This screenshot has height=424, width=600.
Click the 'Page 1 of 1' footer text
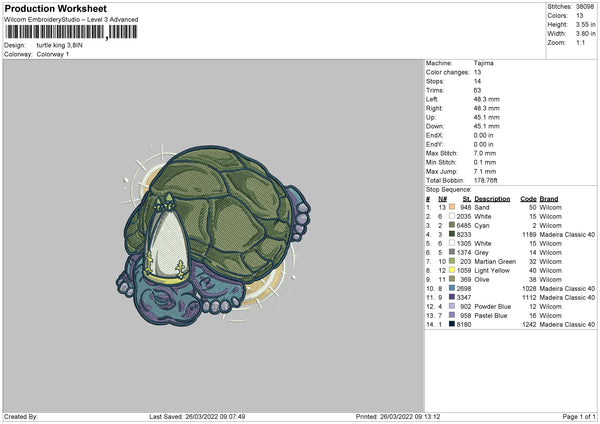tap(579, 416)
